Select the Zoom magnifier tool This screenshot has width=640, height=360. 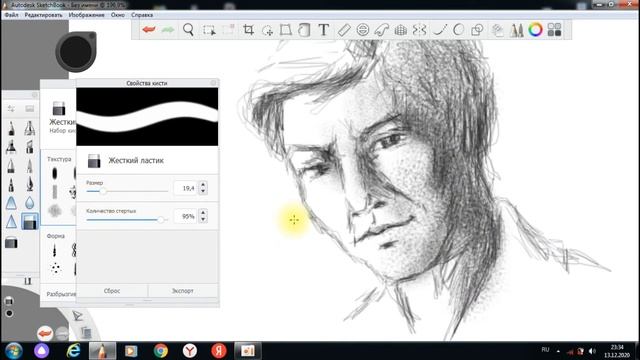coord(188,29)
